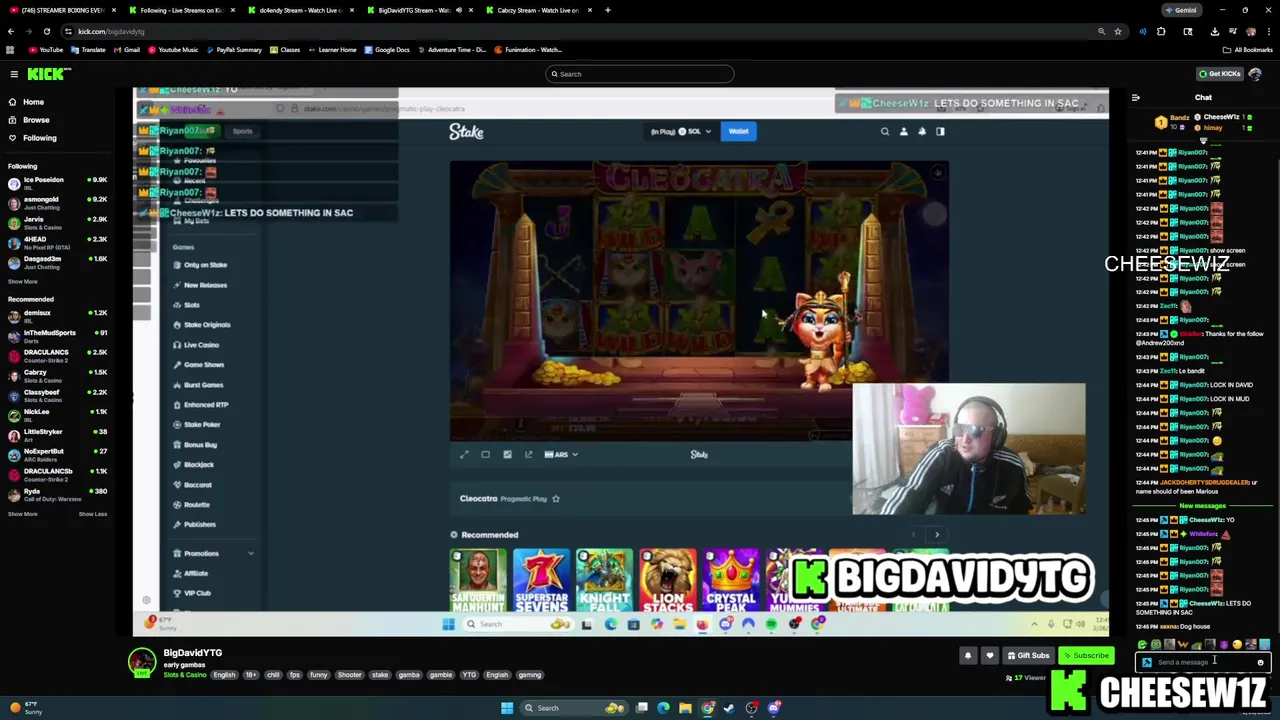Open NoExpertBut recommended channel
The image size is (1280, 720).
(57, 455)
